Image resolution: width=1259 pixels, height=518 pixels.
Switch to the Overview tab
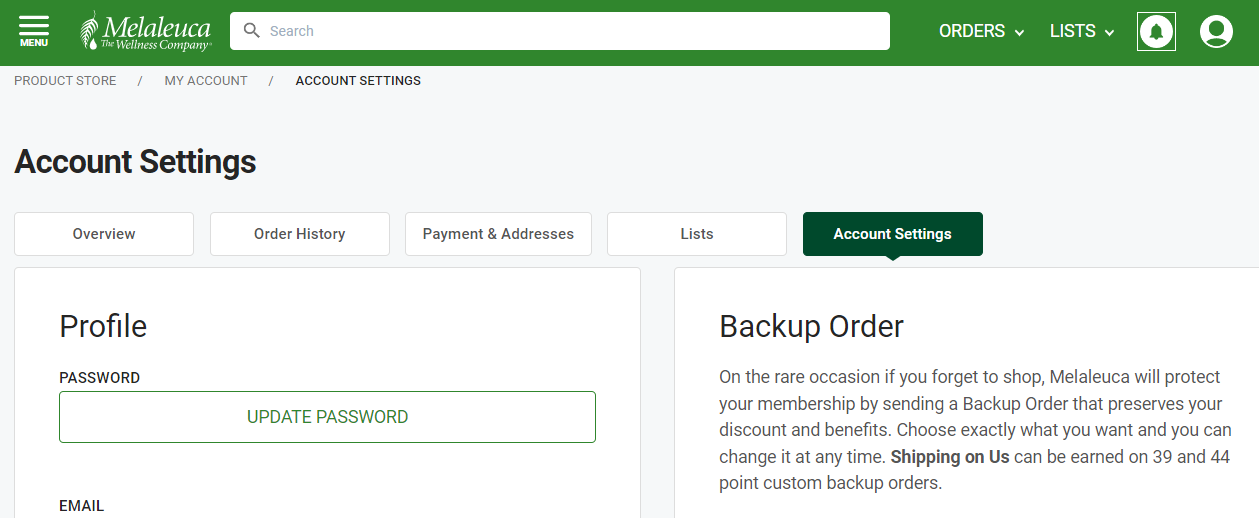coord(104,234)
